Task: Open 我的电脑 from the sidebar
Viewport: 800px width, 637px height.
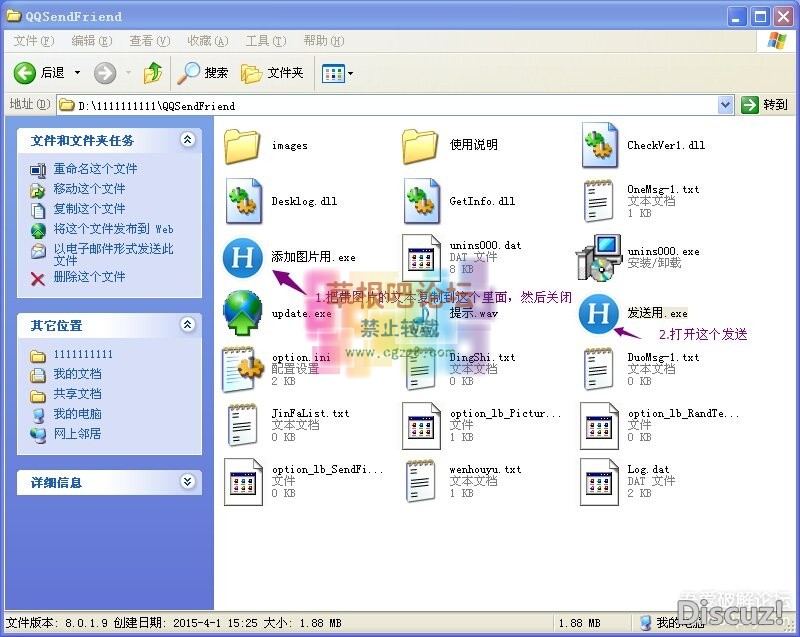Action: pyautogui.click(x=75, y=414)
